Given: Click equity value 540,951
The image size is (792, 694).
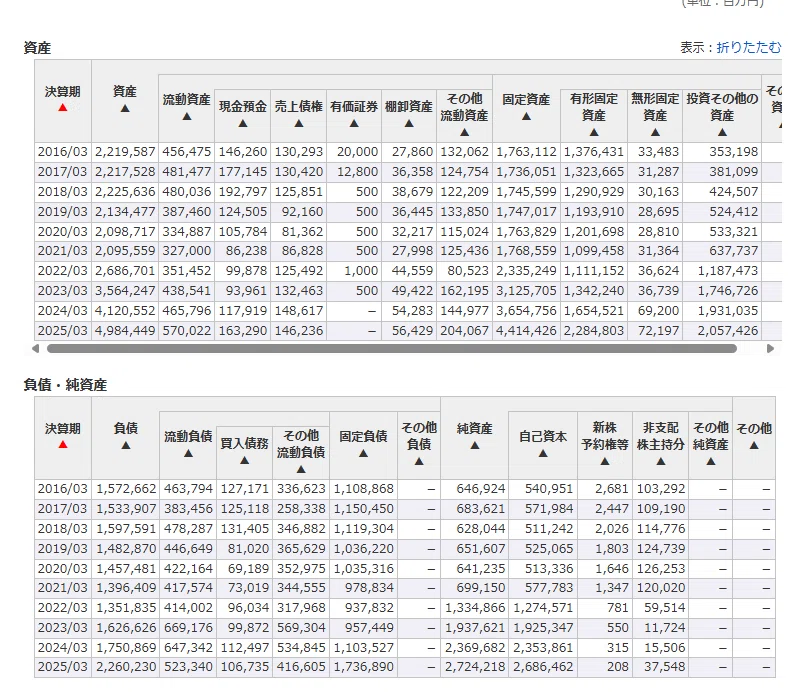Looking at the screenshot, I should 549,489.
